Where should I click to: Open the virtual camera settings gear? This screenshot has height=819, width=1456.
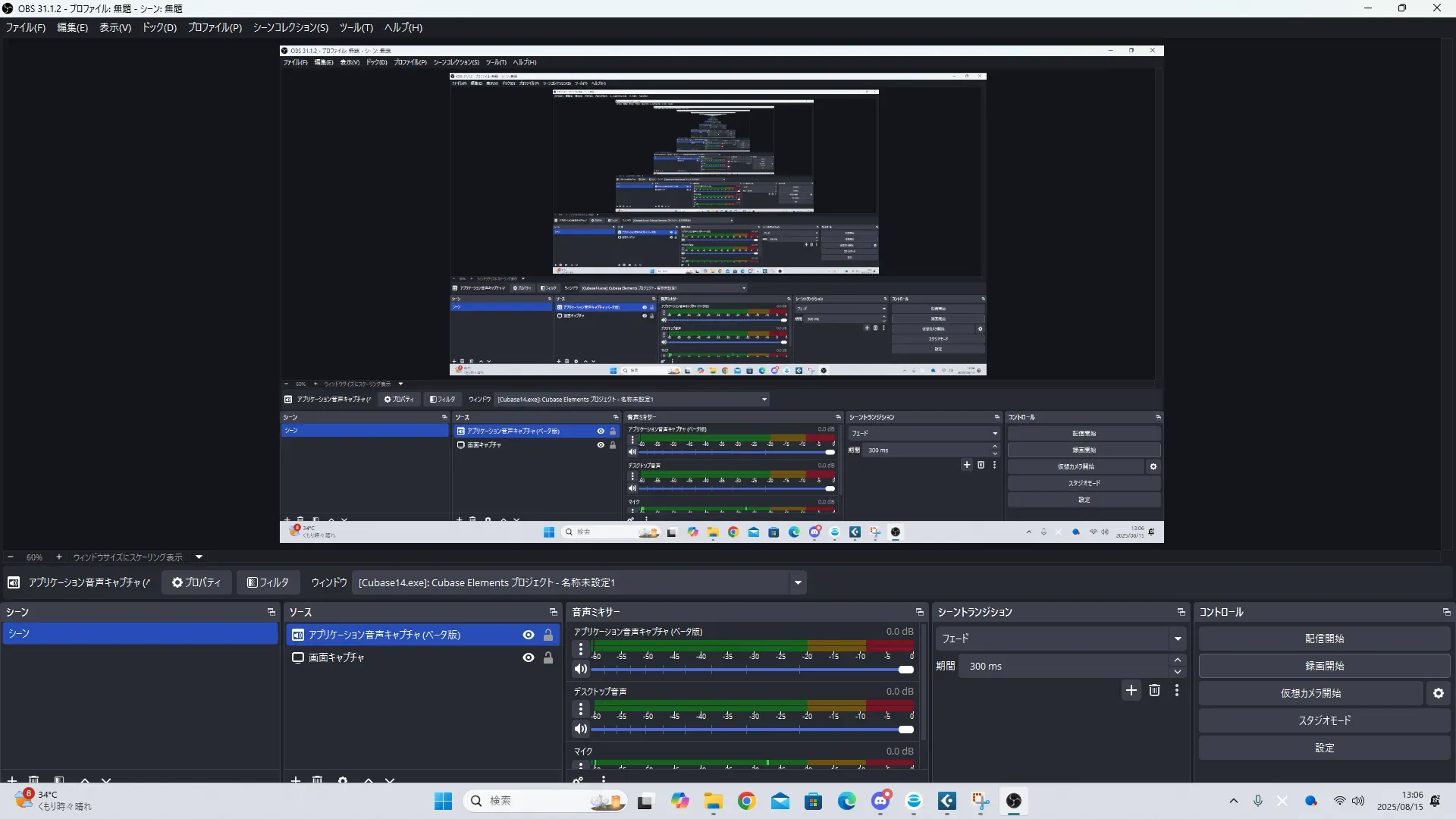(x=1438, y=693)
